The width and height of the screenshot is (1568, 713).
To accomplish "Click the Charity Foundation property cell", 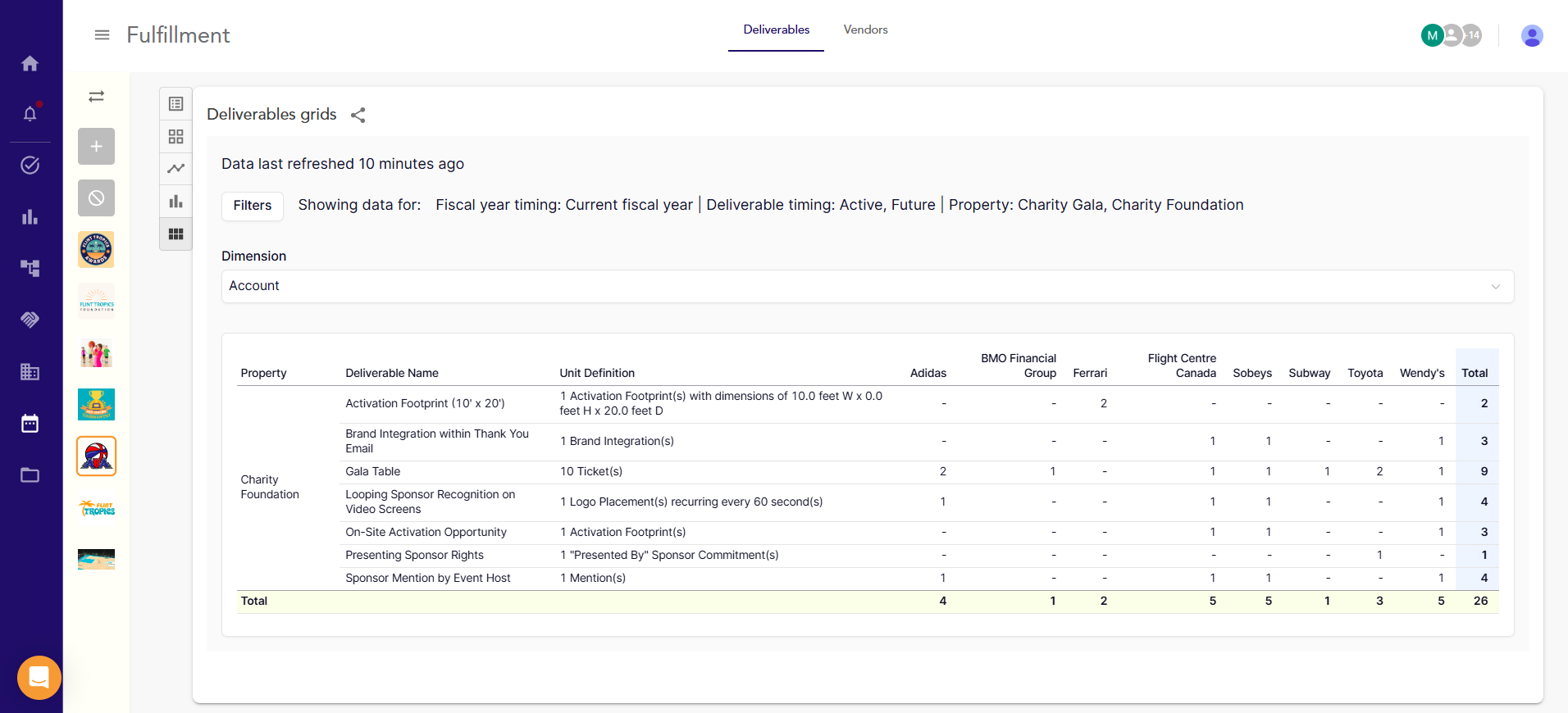I will [270, 487].
